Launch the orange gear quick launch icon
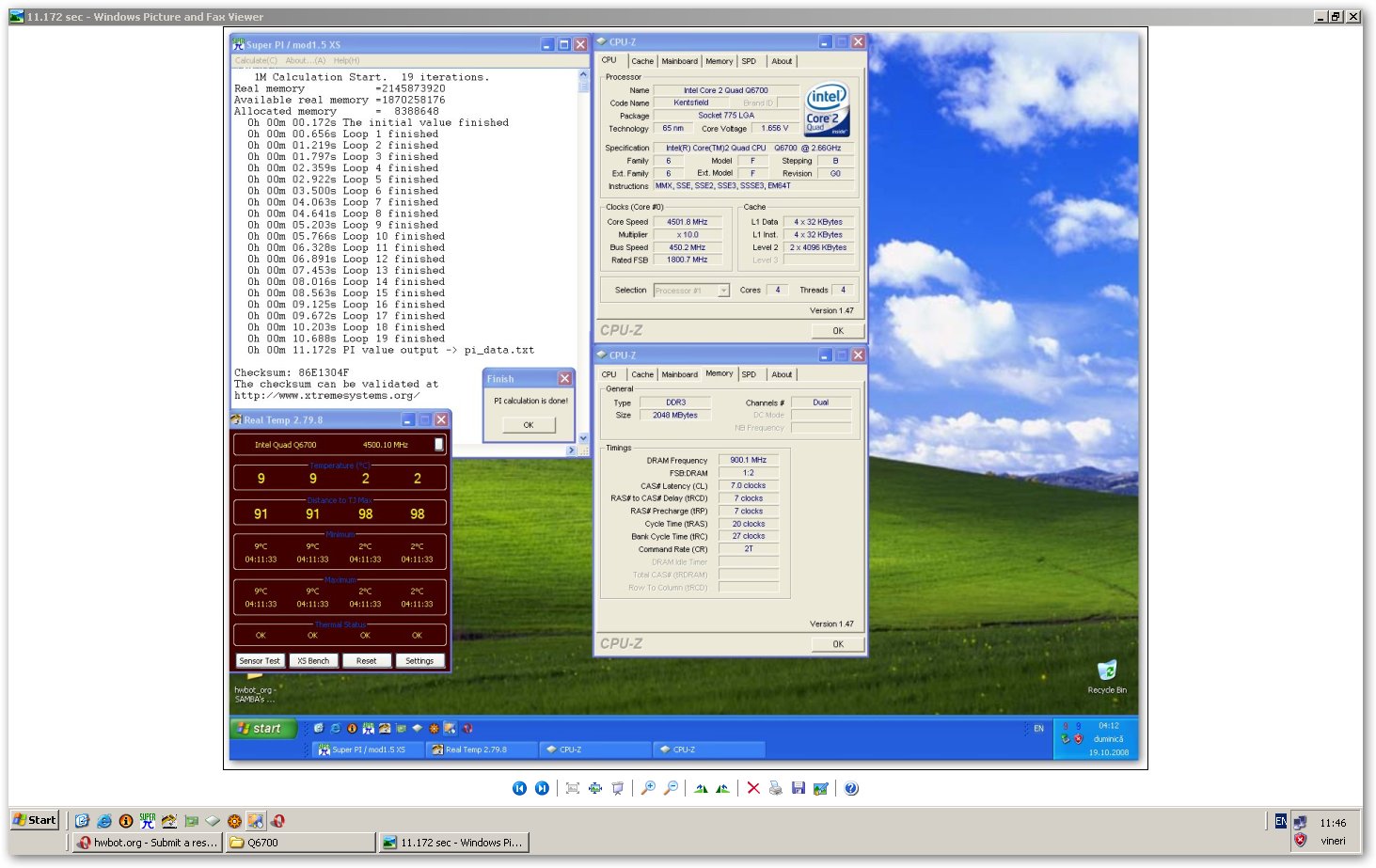This screenshot has width=1376, height=868. [234, 820]
